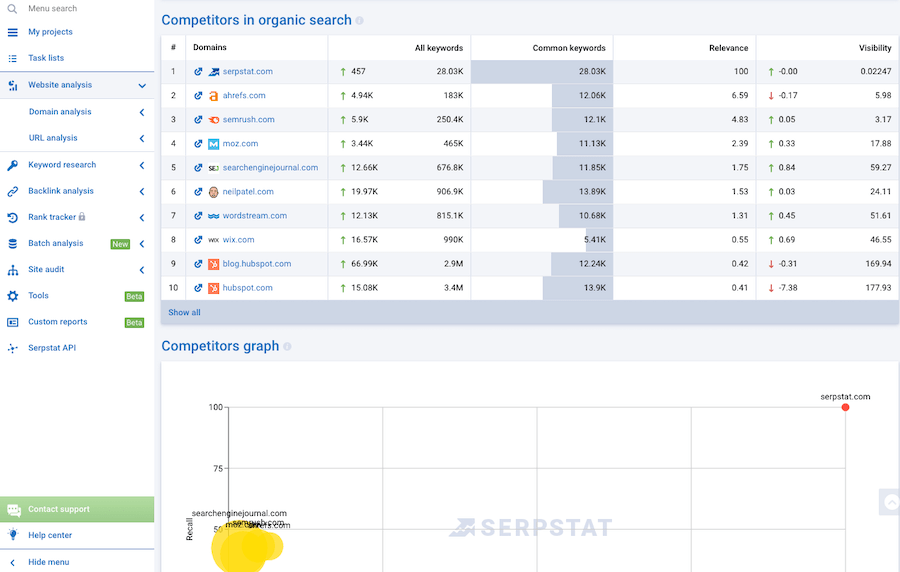Click the Serpstat API icon
Image resolution: width=900 pixels, height=572 pixels.
pyautogui.click(x=13, y=348)
